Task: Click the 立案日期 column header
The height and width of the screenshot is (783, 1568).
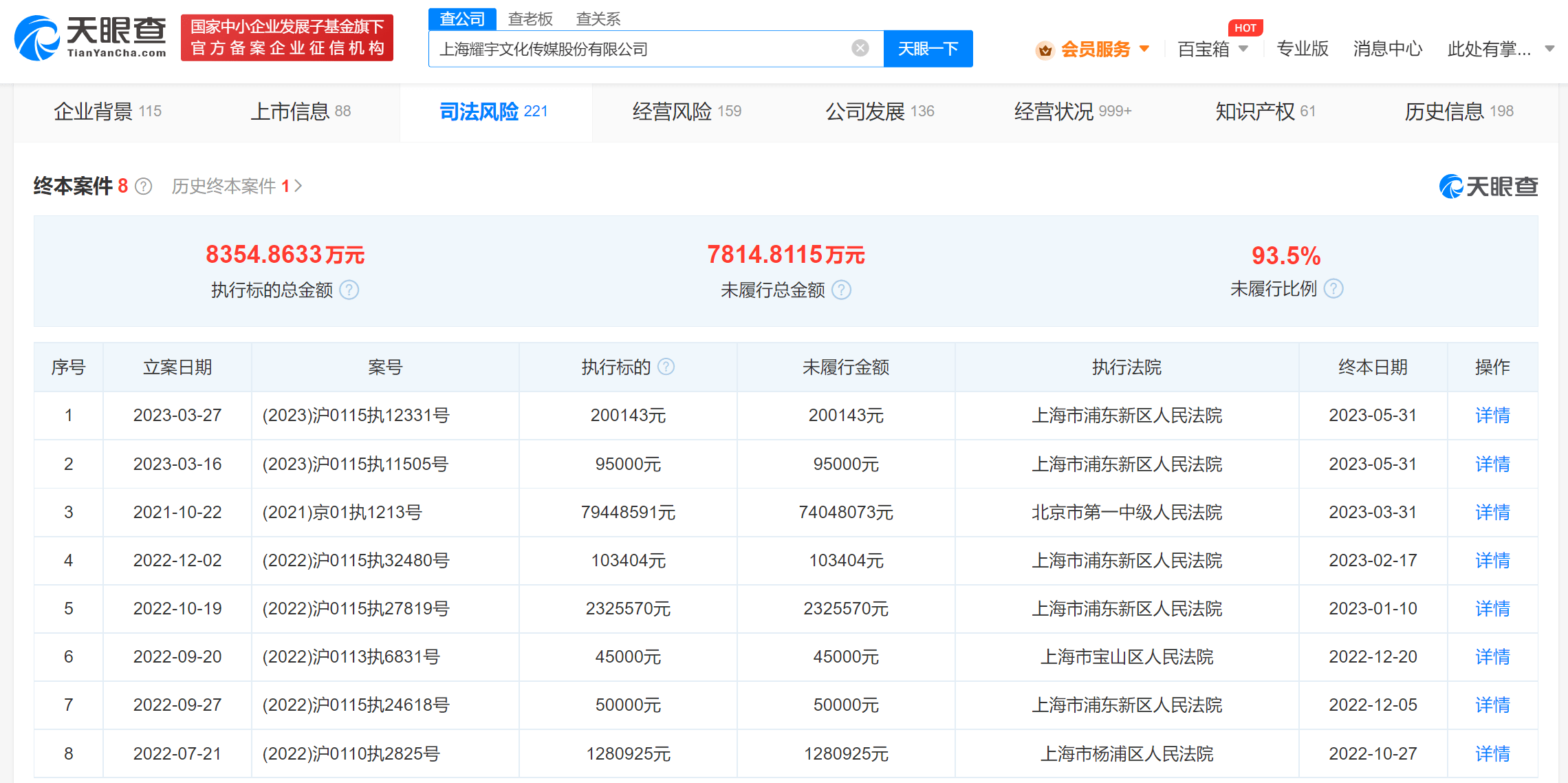Action: click(x=177, y=367)
